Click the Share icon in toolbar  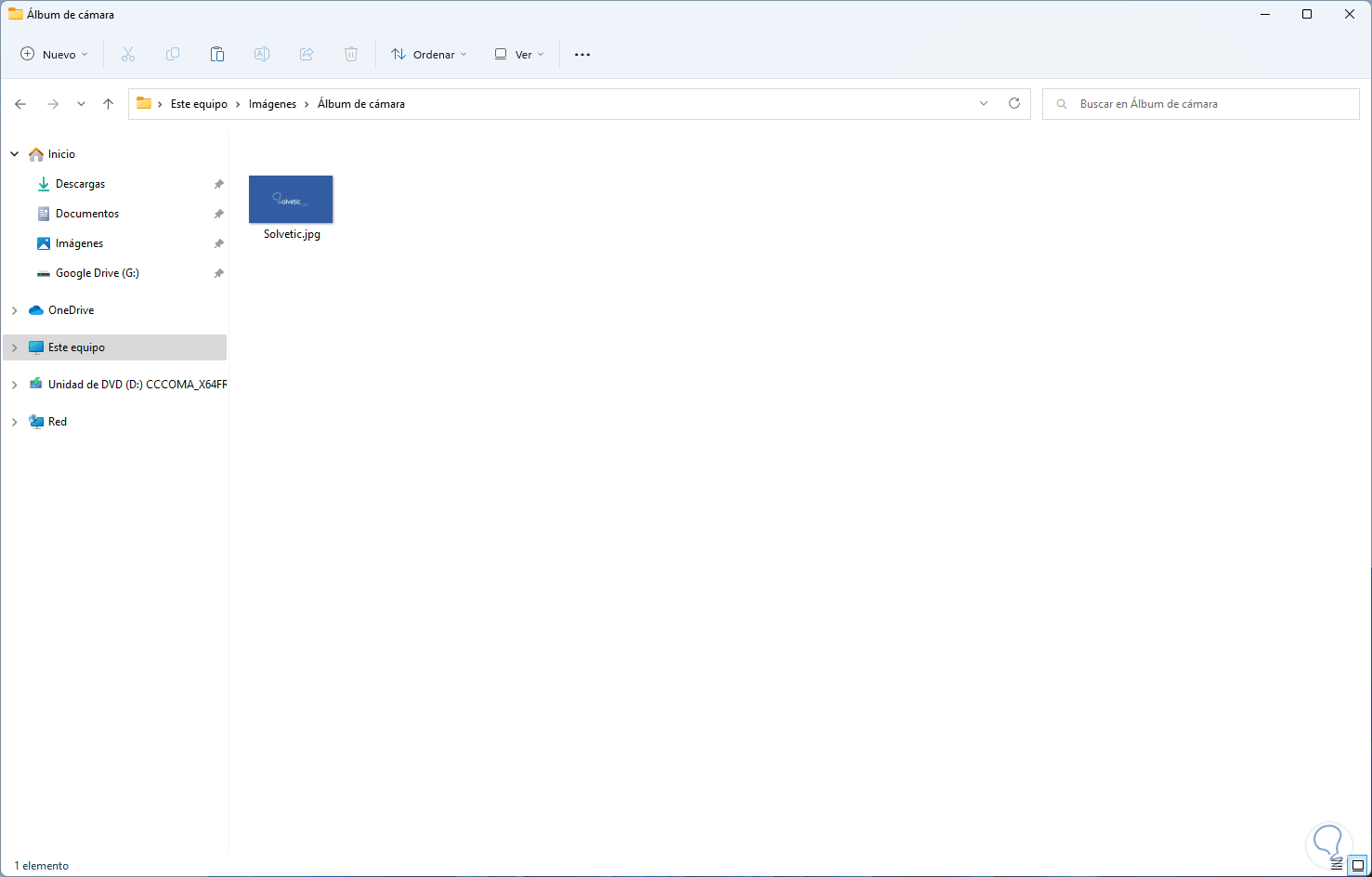click(307, 55)
